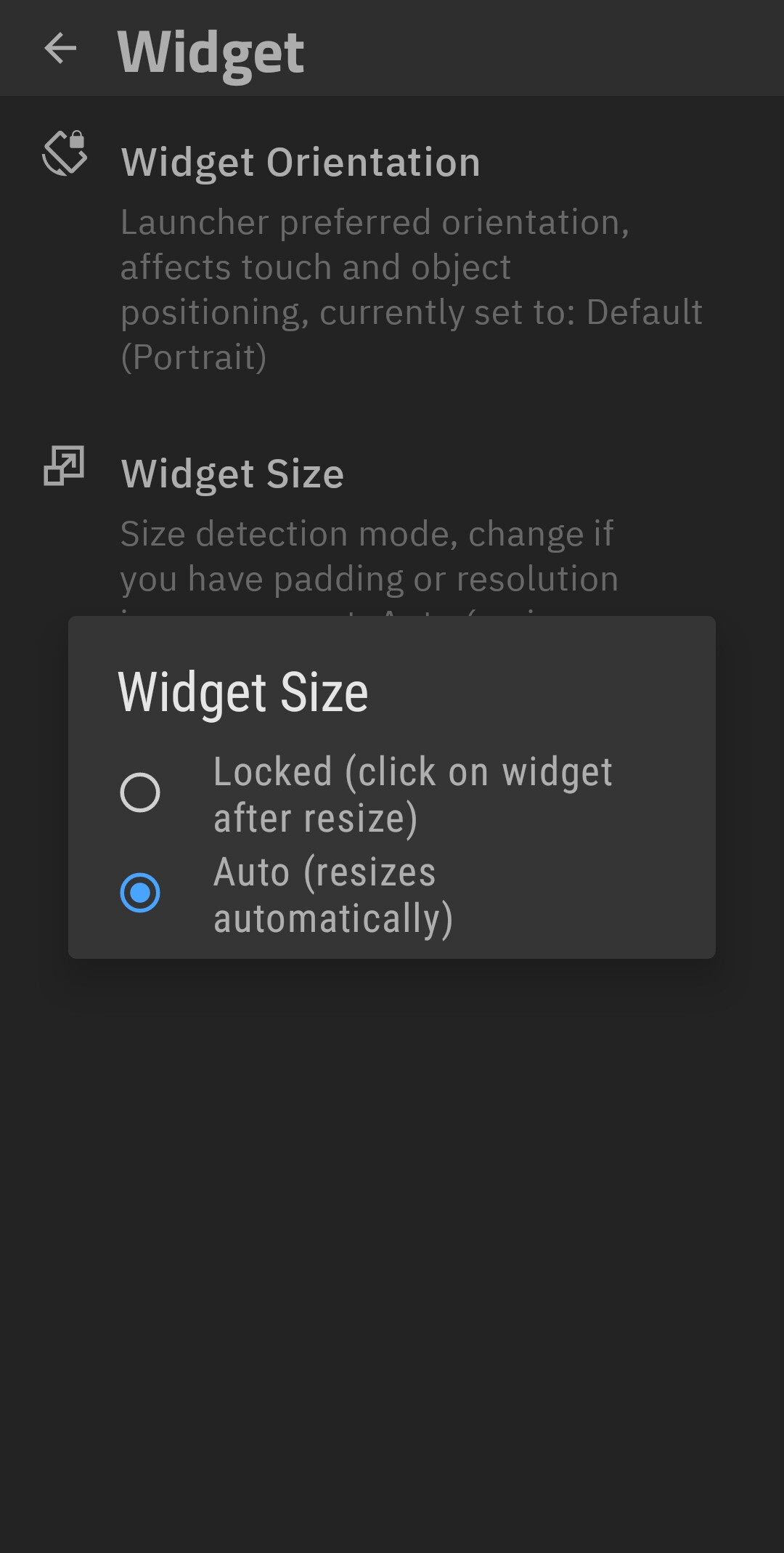This screenshot has height=1553, width=784.
Task: Tap 'Launcher preferred orientation' description text
Action: point(375,222)
